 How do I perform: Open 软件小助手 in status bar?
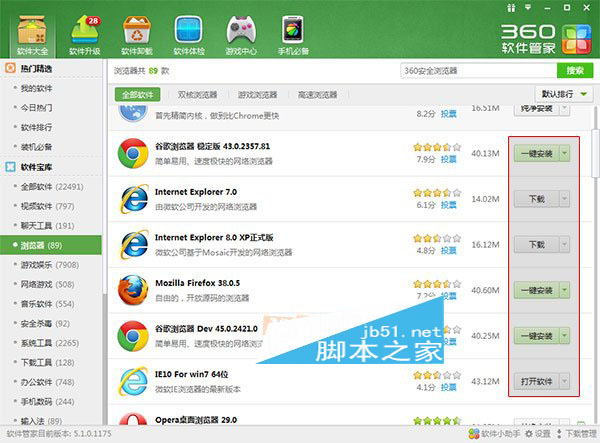pos(494,434)
